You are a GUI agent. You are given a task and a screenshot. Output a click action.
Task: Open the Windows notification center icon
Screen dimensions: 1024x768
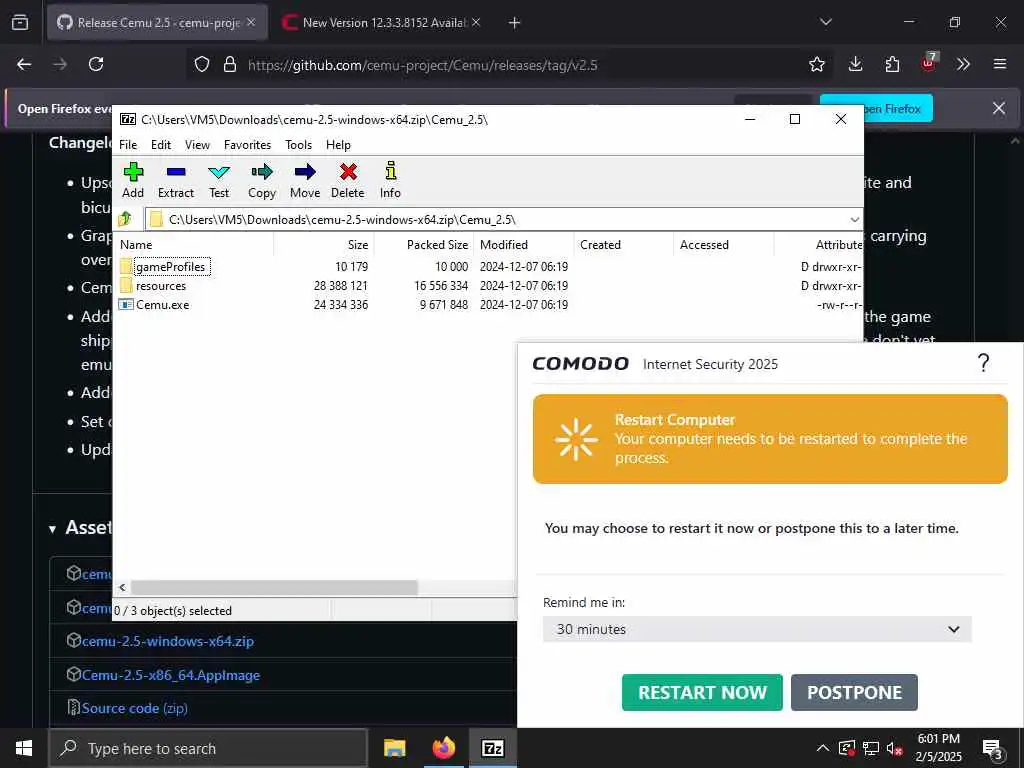tap(992, 748)
